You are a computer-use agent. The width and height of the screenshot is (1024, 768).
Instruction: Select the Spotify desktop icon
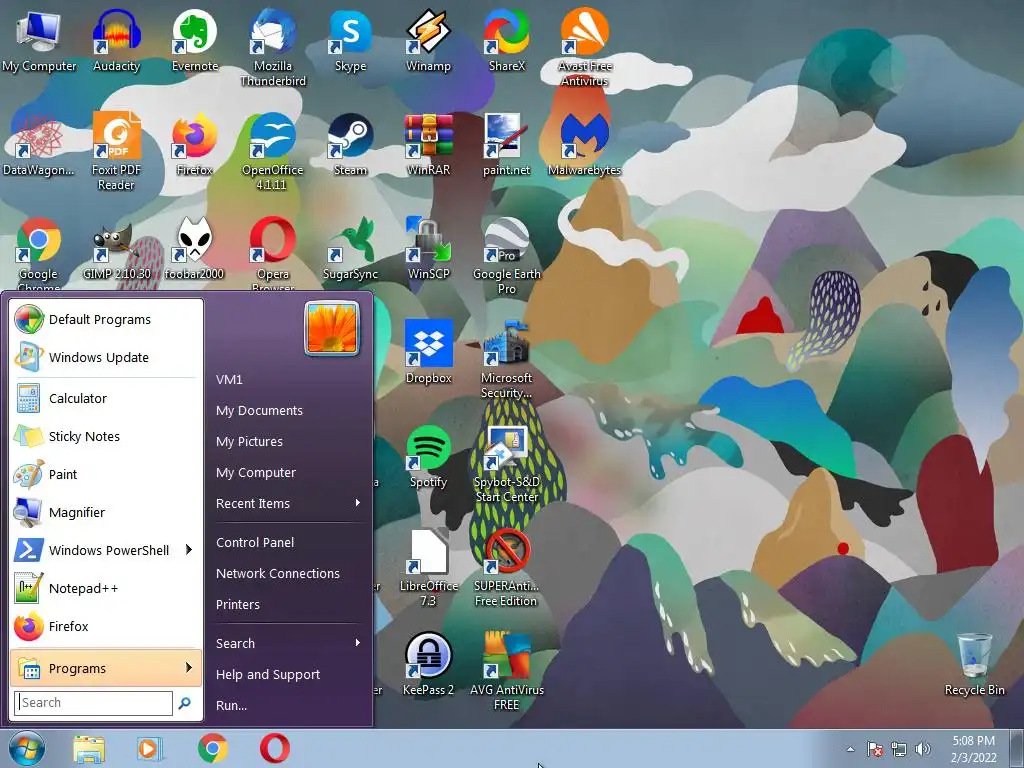pyautogui.click(x=428, y=456)
